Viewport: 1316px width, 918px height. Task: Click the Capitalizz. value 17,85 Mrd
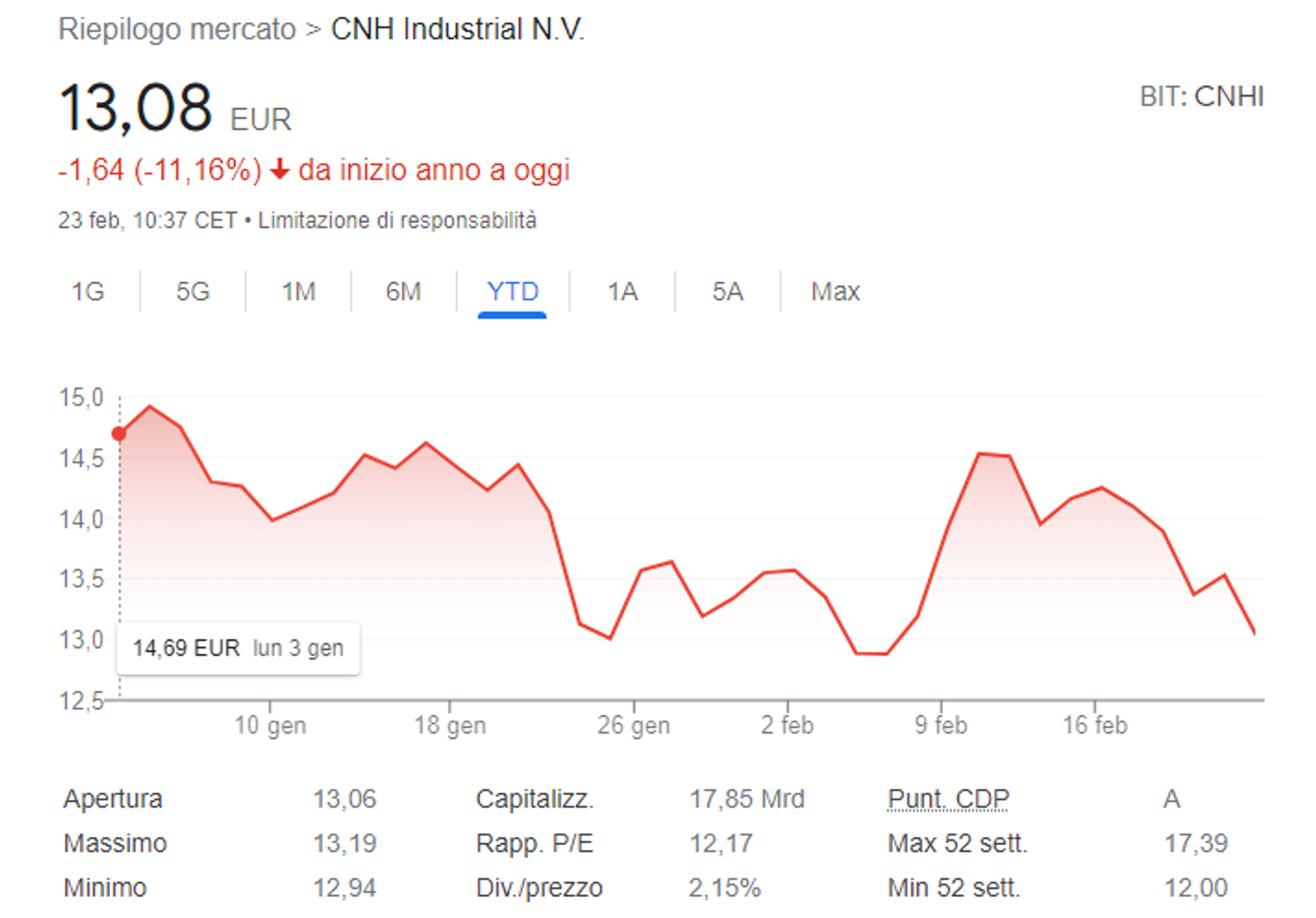[x=747, y=799]
